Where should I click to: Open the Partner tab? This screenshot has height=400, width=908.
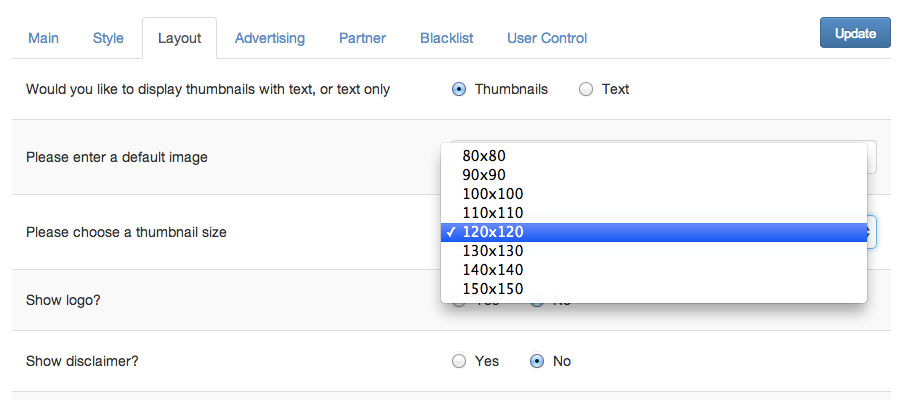tap(363, 38)
